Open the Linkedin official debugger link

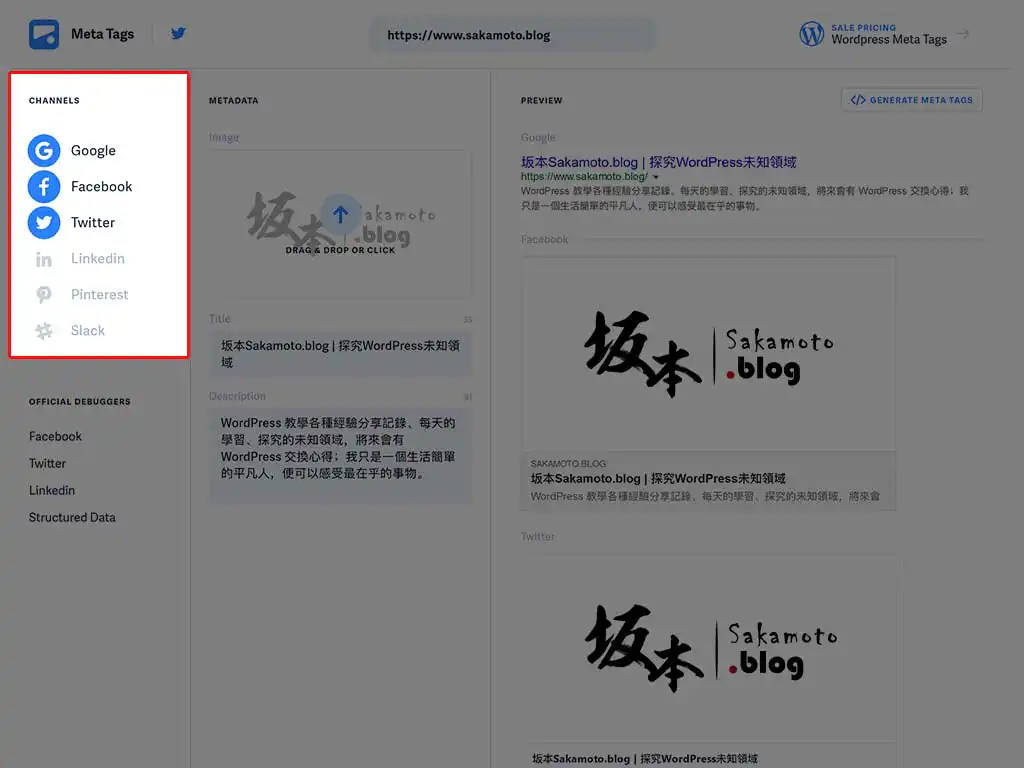(x=51, y=491)
